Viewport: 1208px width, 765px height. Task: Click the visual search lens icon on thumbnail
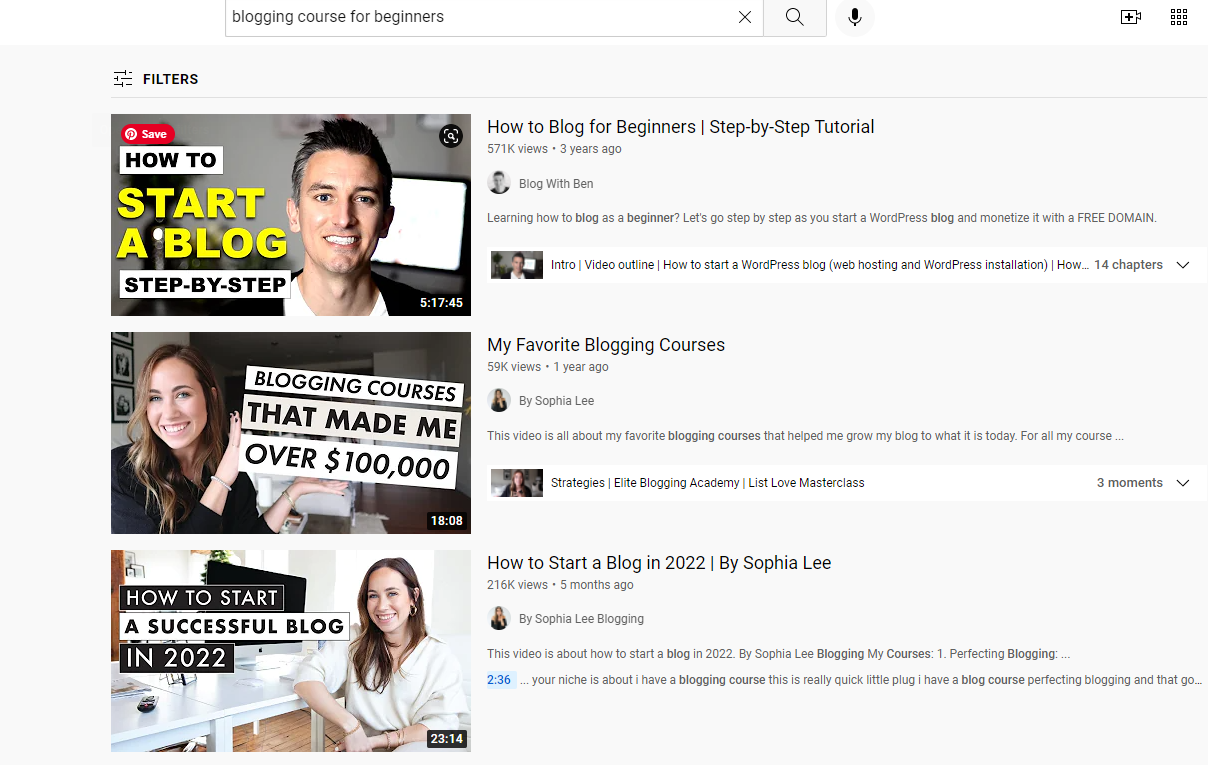coord(451,136)
